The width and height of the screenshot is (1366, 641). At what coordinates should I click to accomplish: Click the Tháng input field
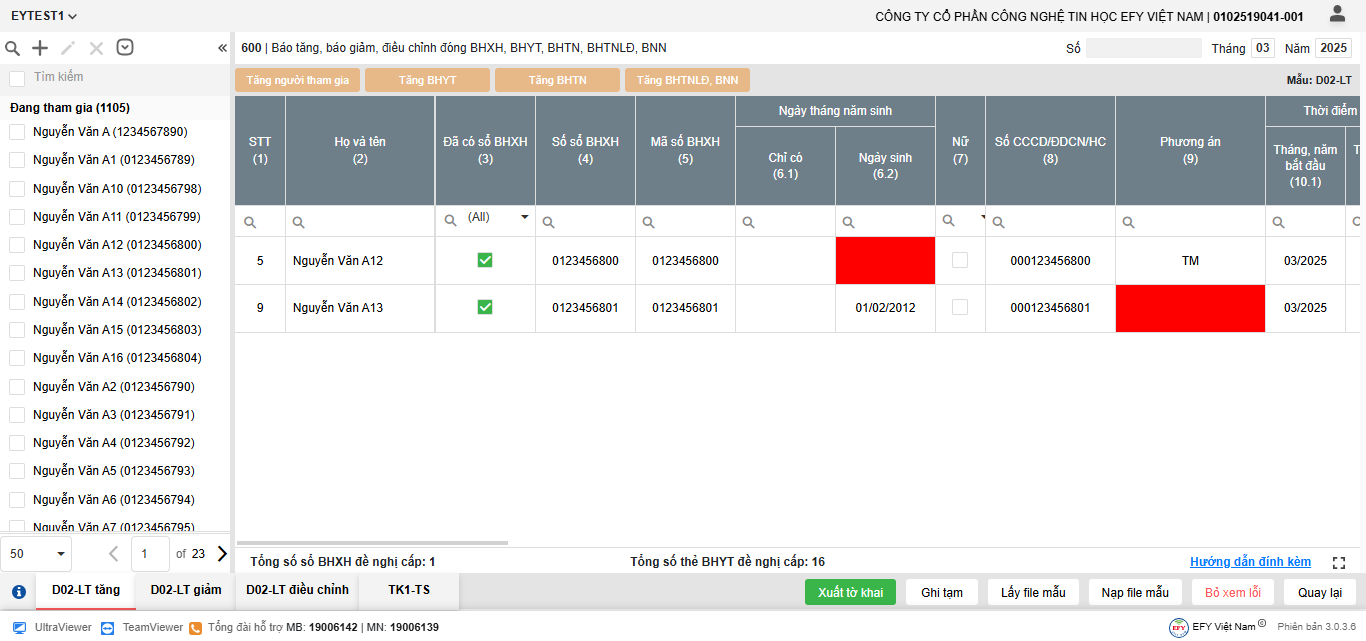coord(1263,48)
